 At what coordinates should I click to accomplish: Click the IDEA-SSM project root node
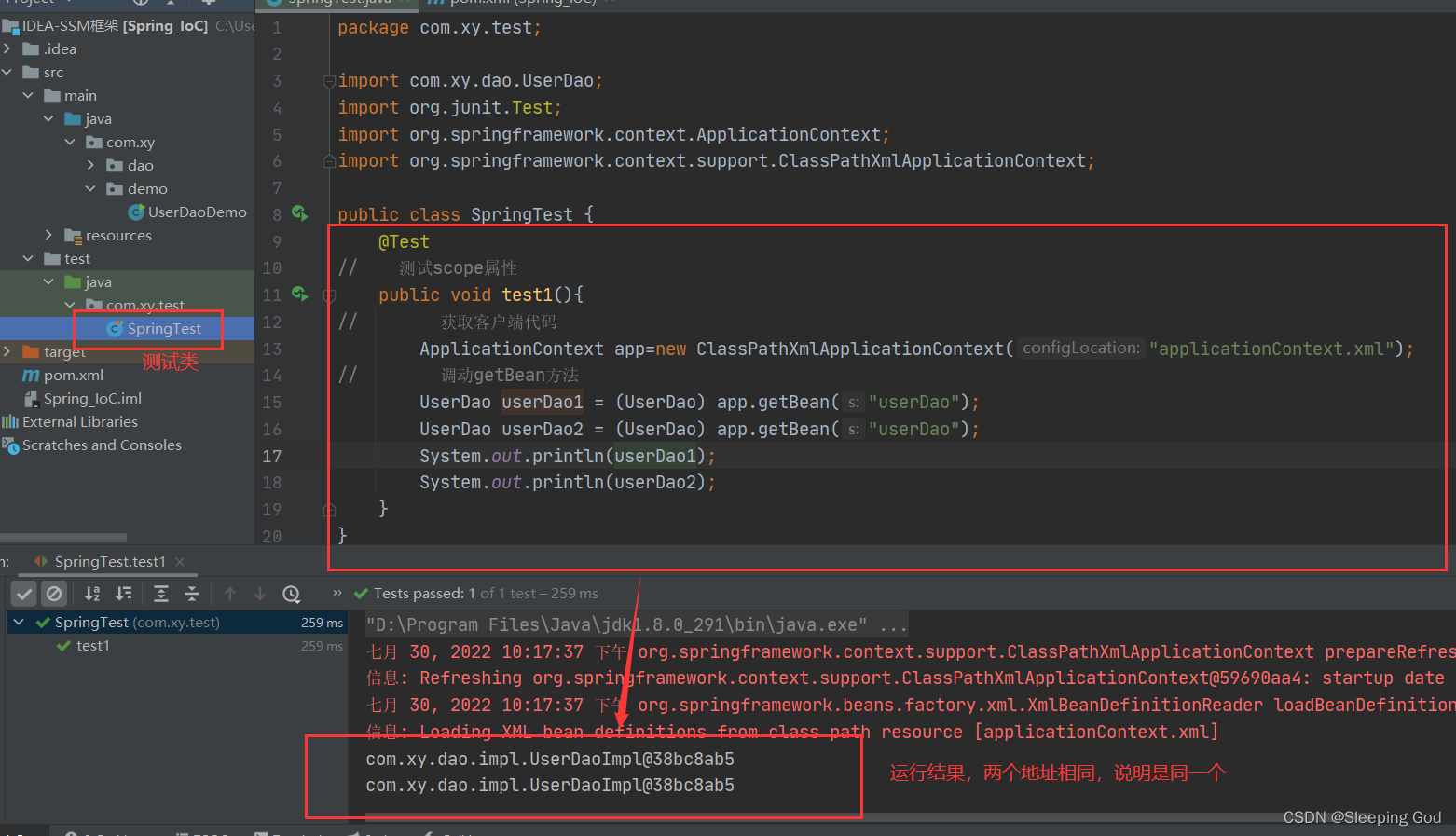click(115, 26)
